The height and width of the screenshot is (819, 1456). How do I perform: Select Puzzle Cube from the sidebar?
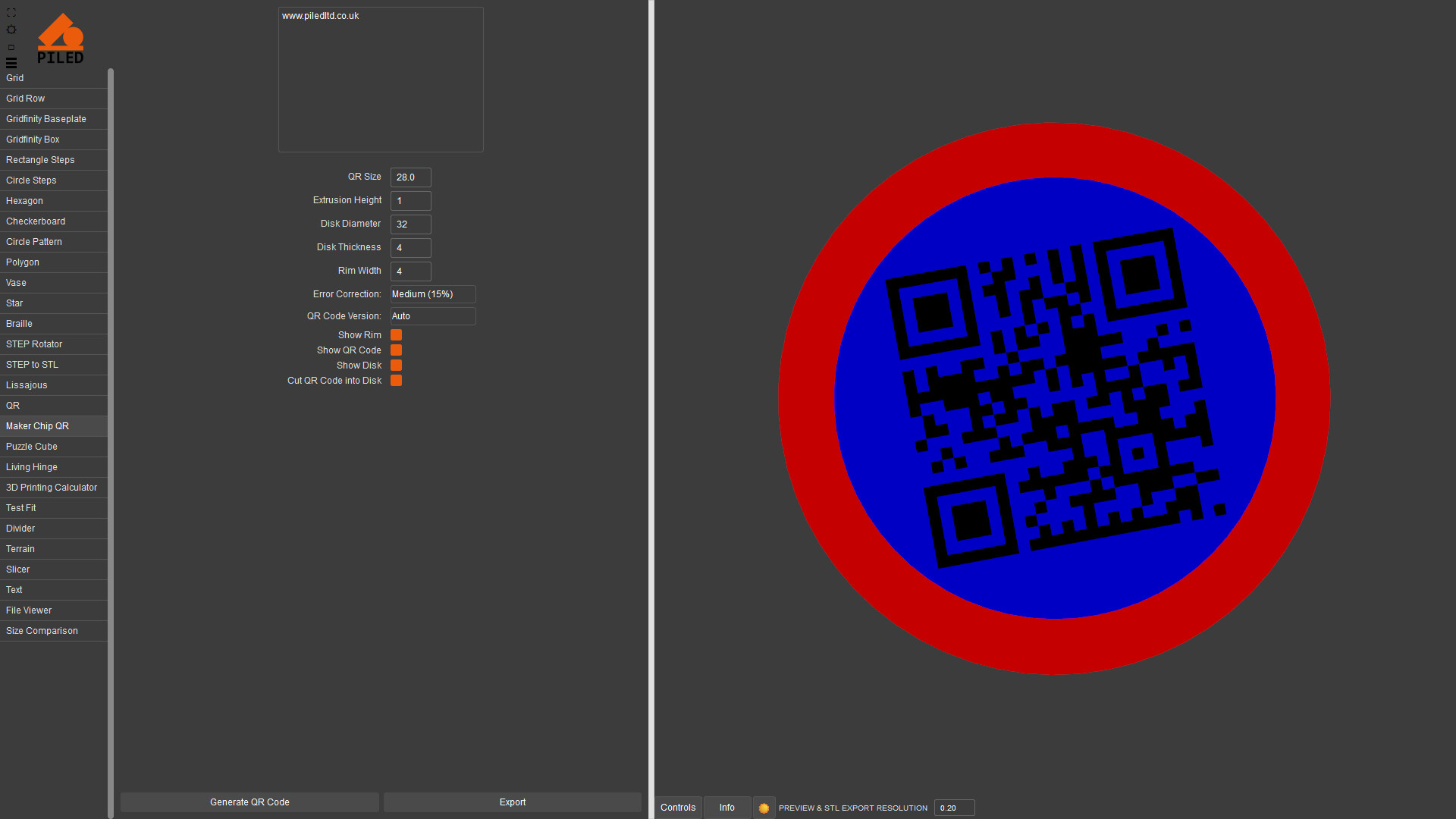coord(32,447)
